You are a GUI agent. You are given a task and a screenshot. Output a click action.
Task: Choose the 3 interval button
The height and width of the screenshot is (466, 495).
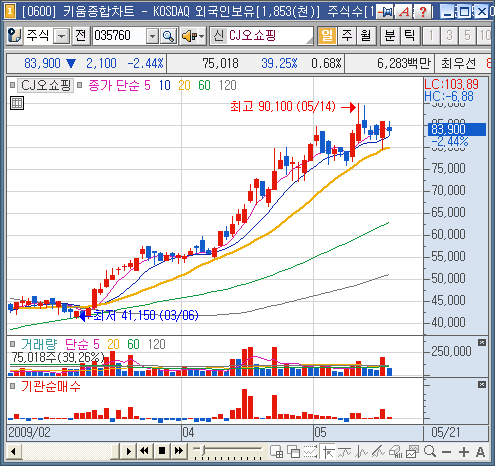coord(449,36)
